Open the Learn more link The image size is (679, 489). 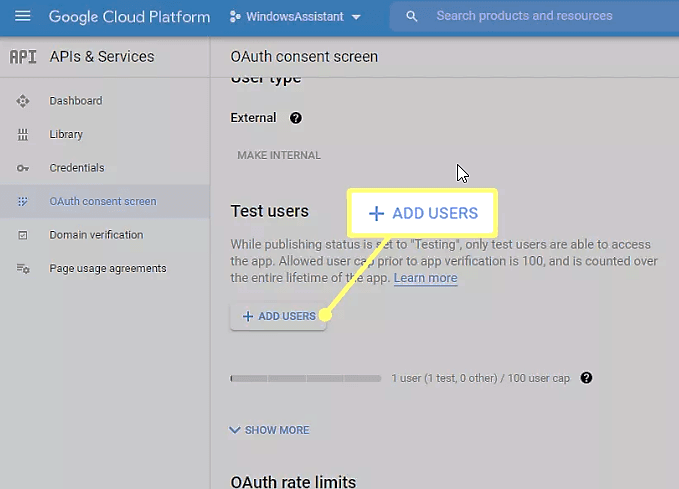tap(425, 278)
